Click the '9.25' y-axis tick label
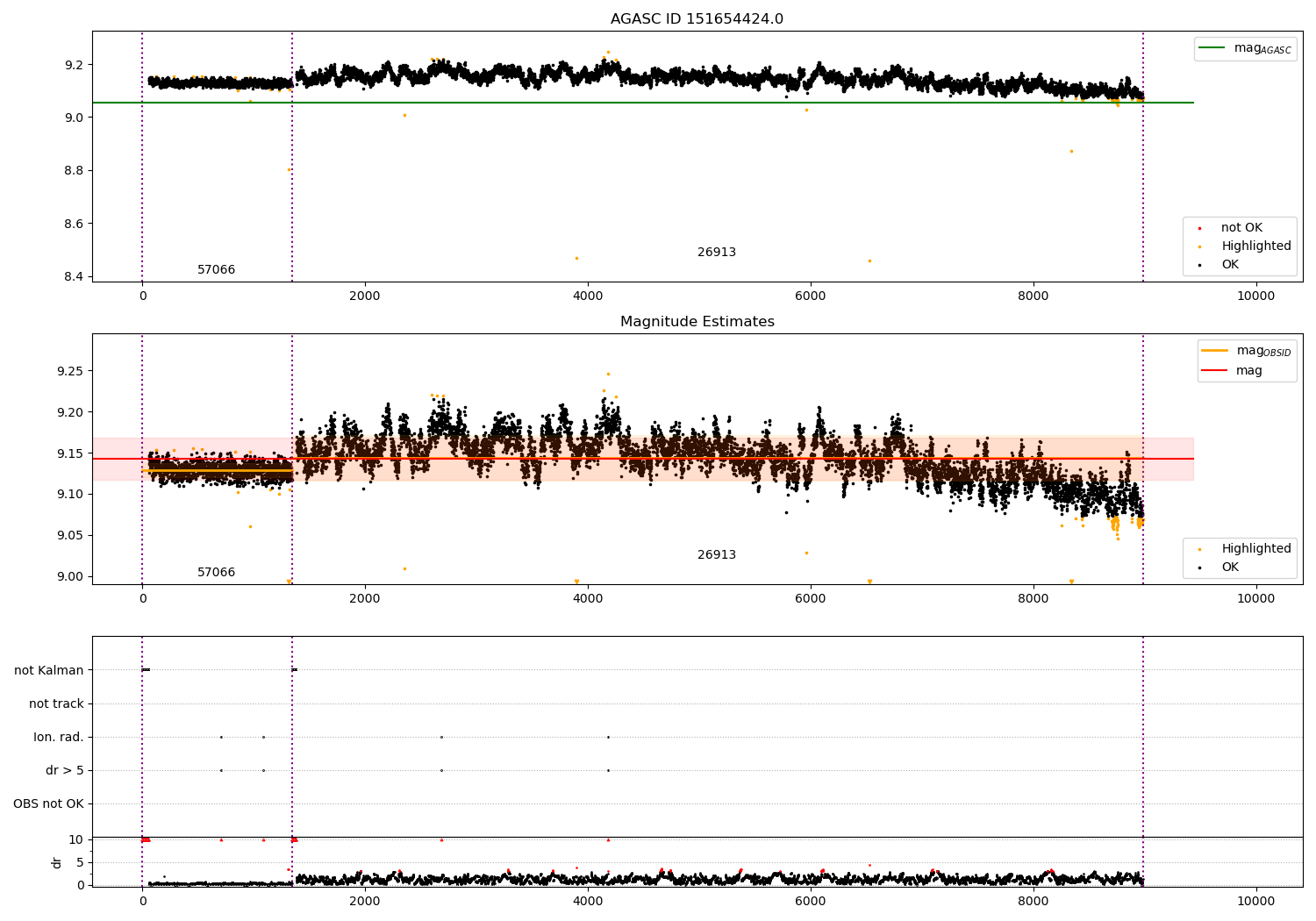This screenshot has height=921, width=1316. point(71,371)
